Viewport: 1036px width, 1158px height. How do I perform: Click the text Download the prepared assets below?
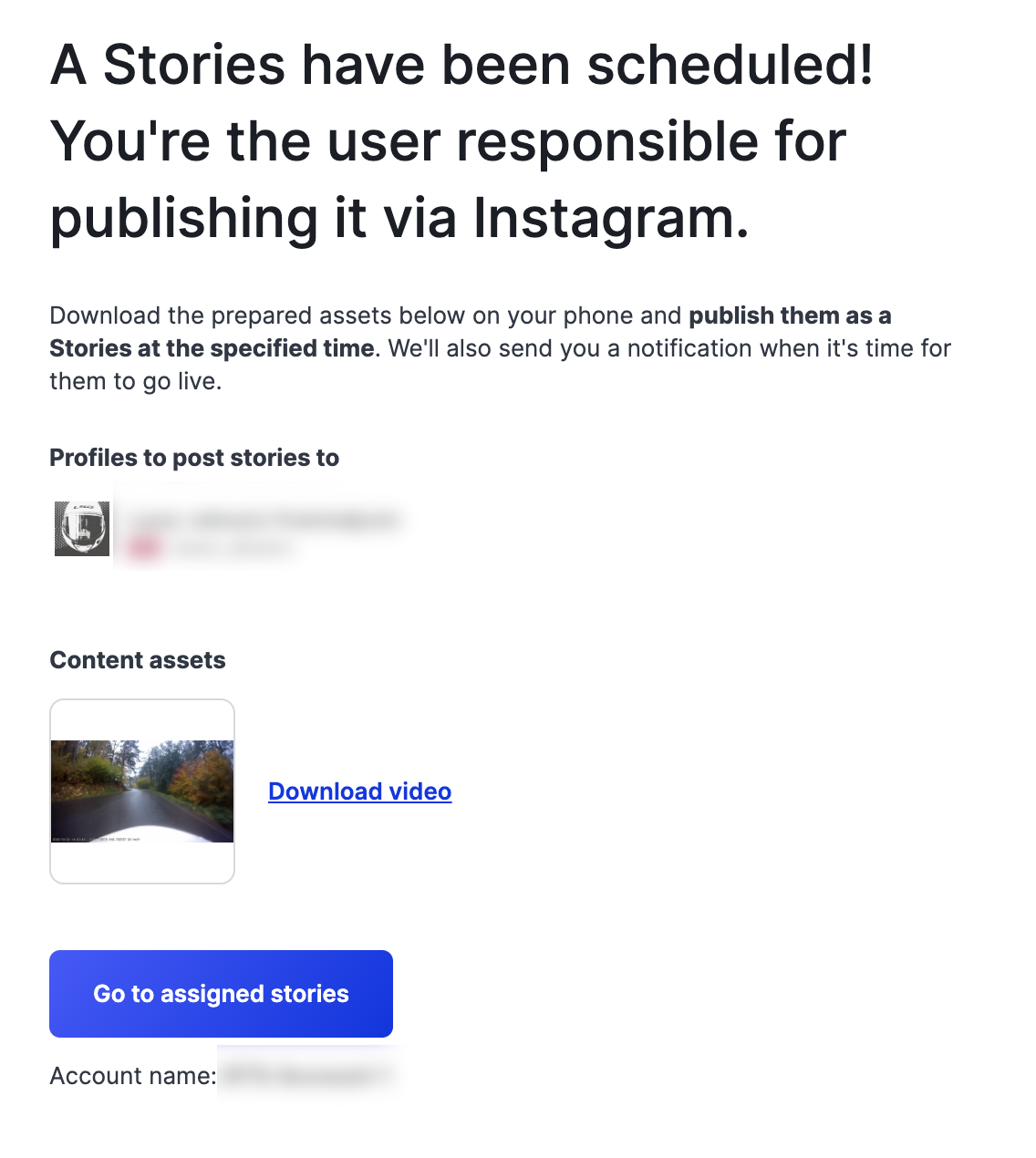point(257,315)
